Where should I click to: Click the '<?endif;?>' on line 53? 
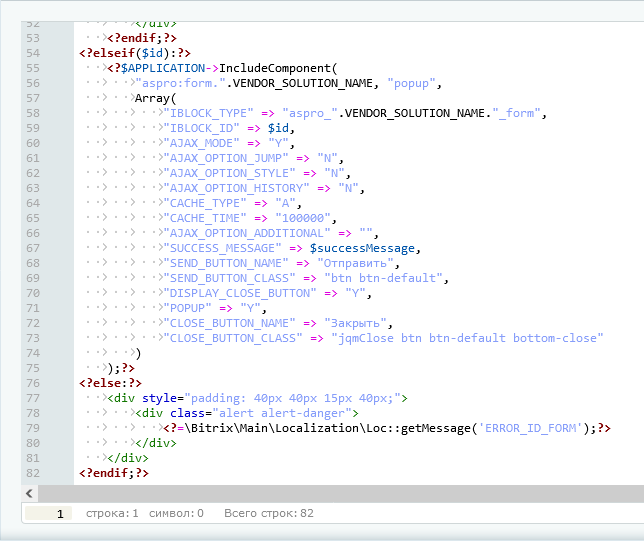point(142,38)
